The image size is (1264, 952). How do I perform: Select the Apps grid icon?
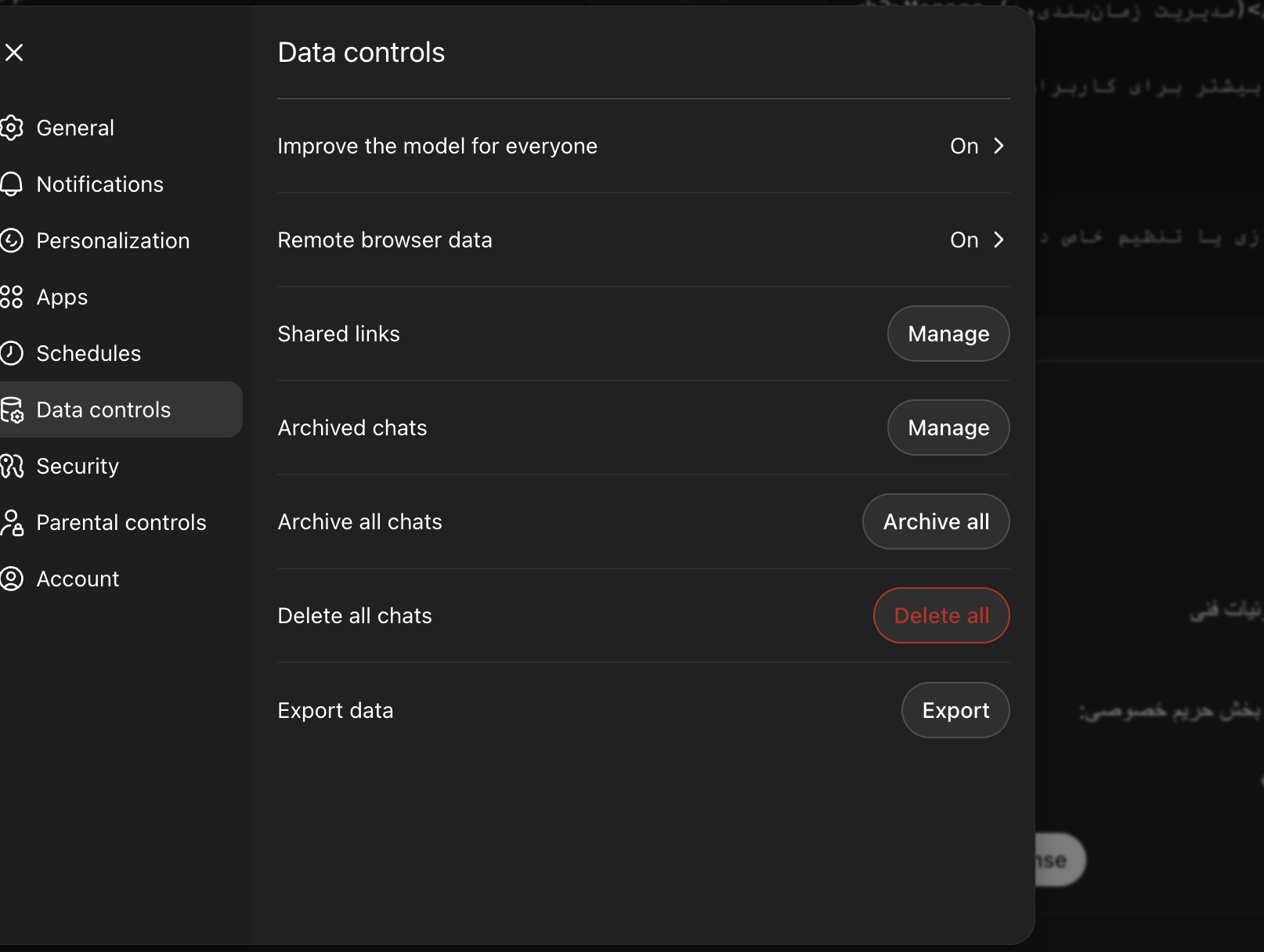pyautogui.click(x=13, y=297)
